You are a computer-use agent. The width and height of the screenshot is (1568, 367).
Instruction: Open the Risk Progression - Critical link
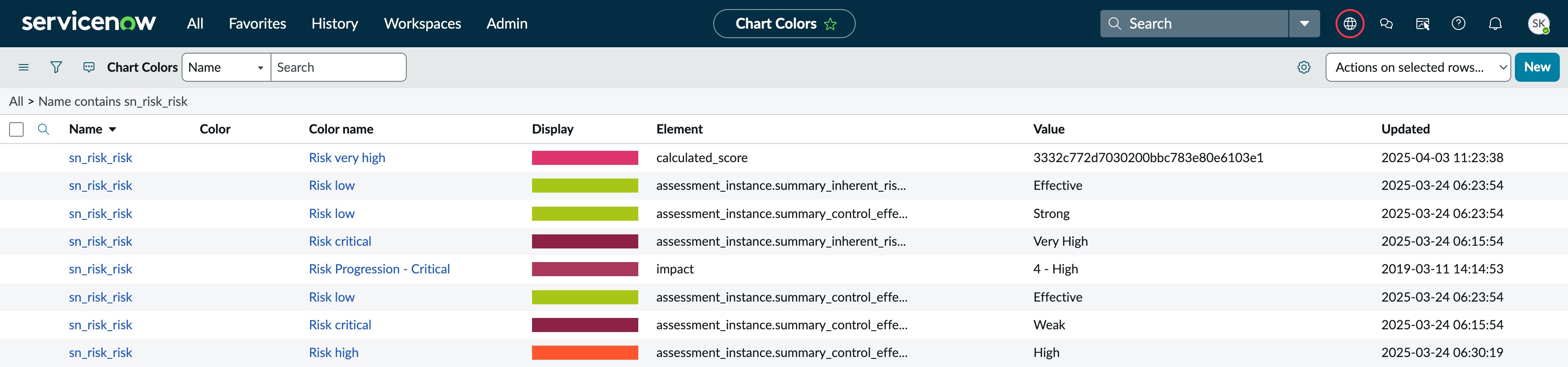[379, 269]
